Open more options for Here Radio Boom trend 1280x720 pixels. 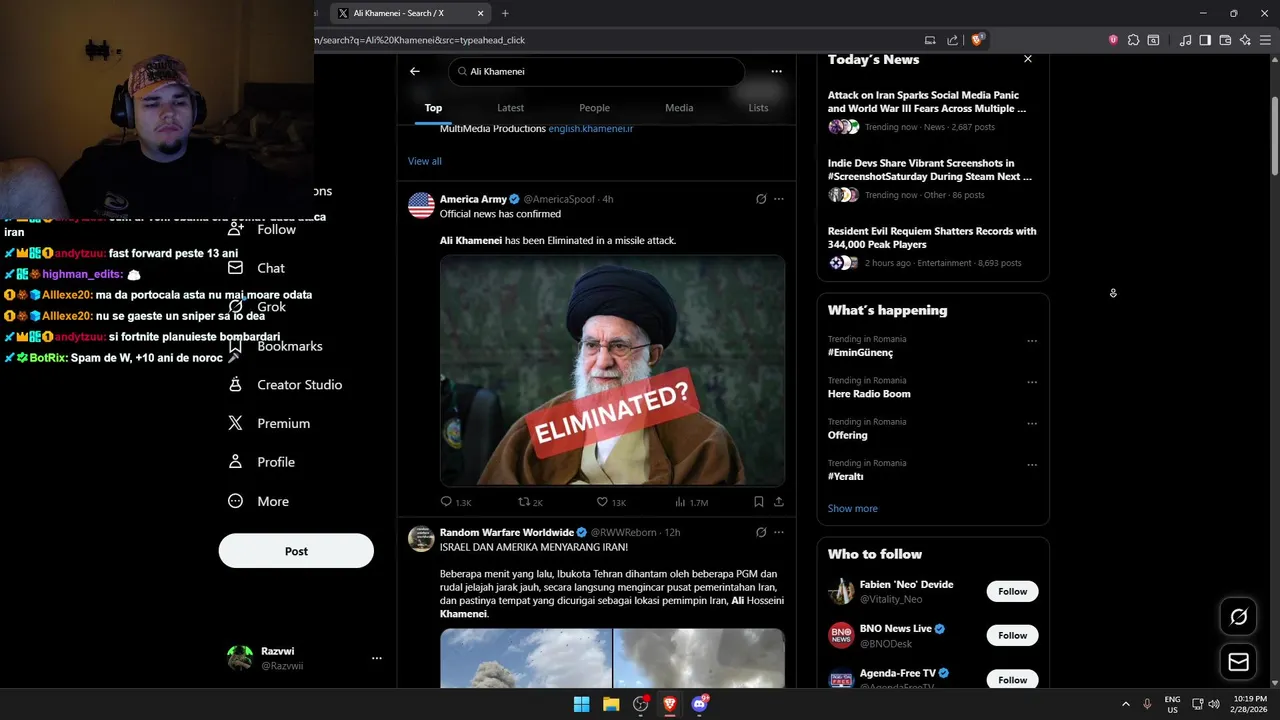(1032, 382)
